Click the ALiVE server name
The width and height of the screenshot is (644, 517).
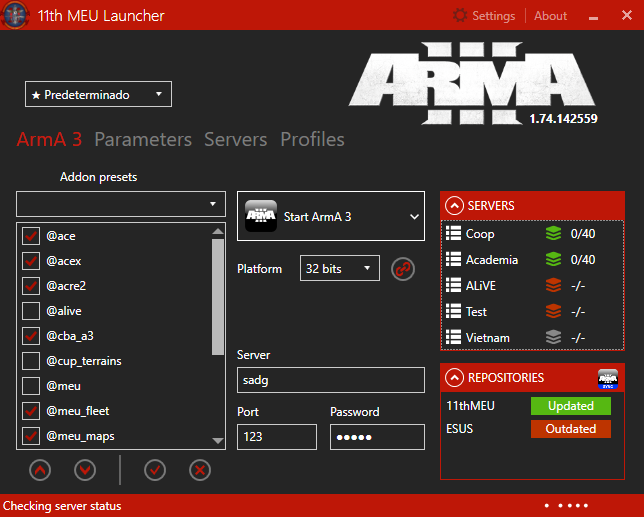[481, 285]
